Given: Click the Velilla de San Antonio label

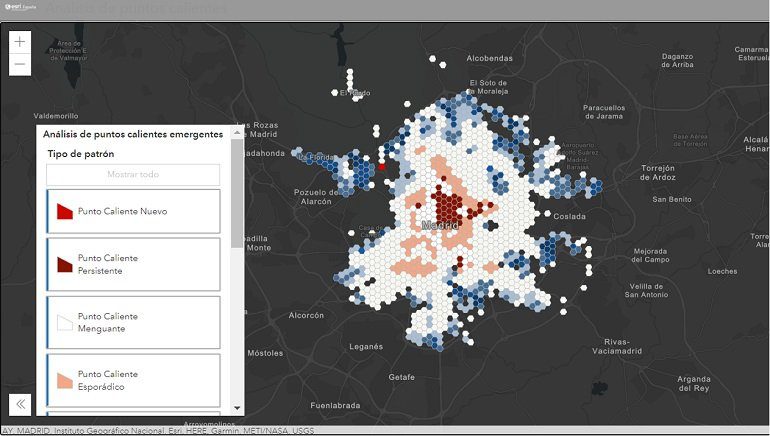Looking at the screenshot, I should [646, 290].
